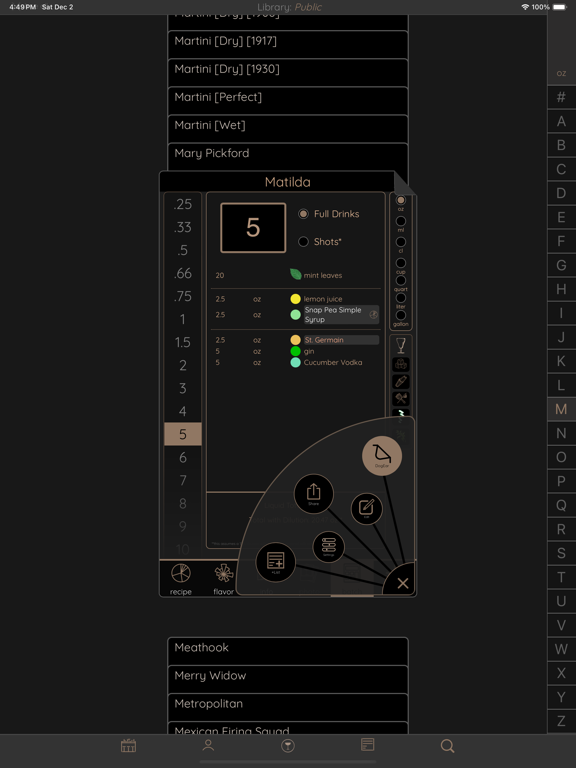Jump to letter M in index
The image size is (576, 768).
[561, 409]
